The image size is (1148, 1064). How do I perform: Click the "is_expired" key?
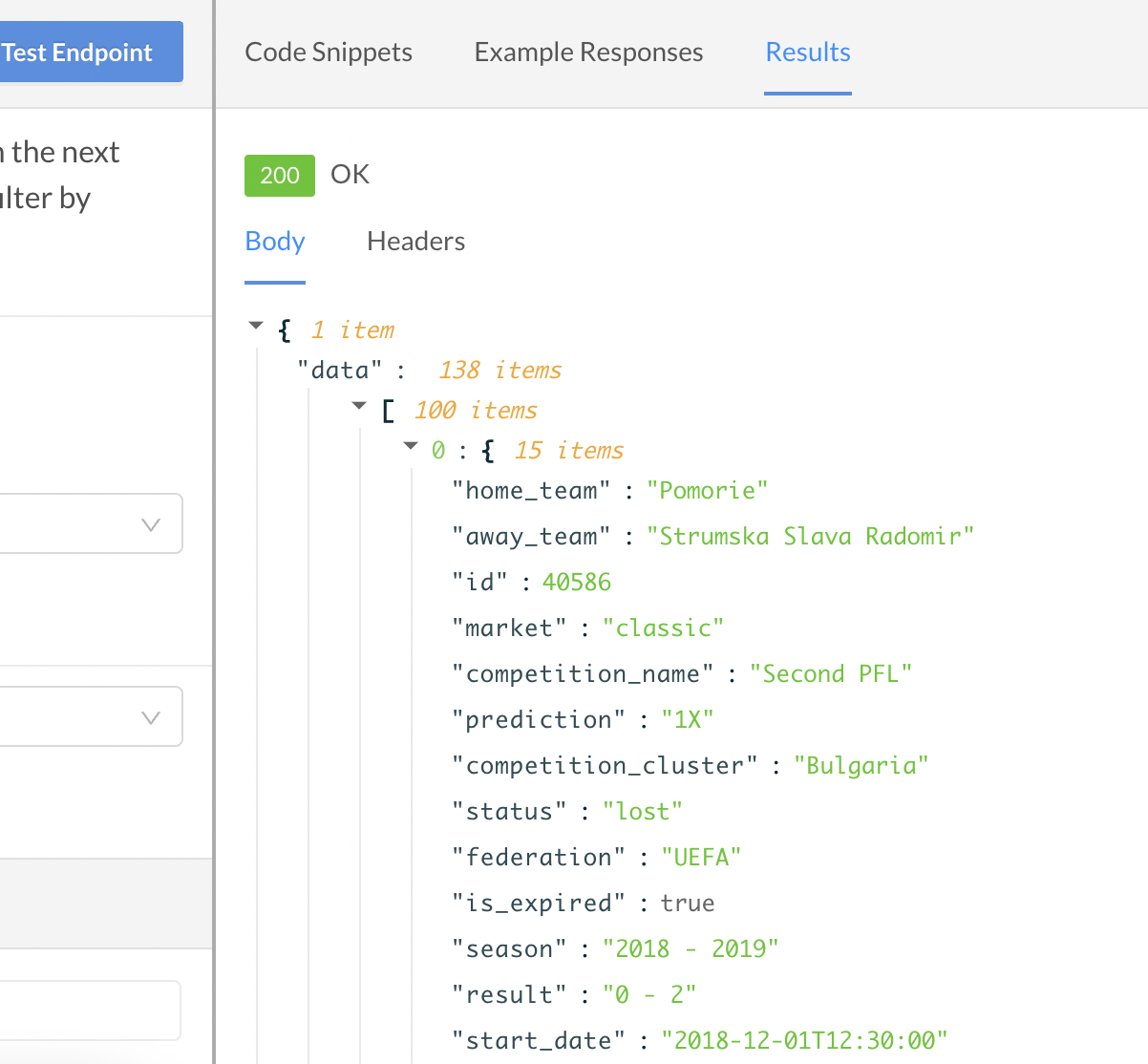539,904
